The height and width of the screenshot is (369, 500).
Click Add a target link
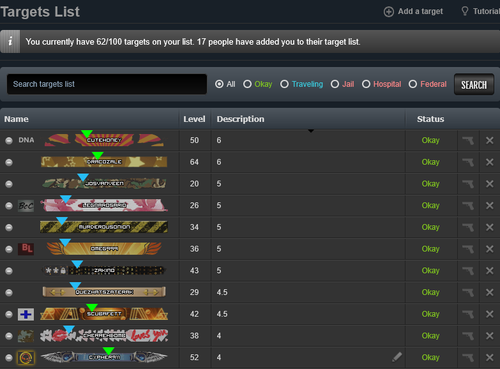pyautogui.click(x=413, y=11)
